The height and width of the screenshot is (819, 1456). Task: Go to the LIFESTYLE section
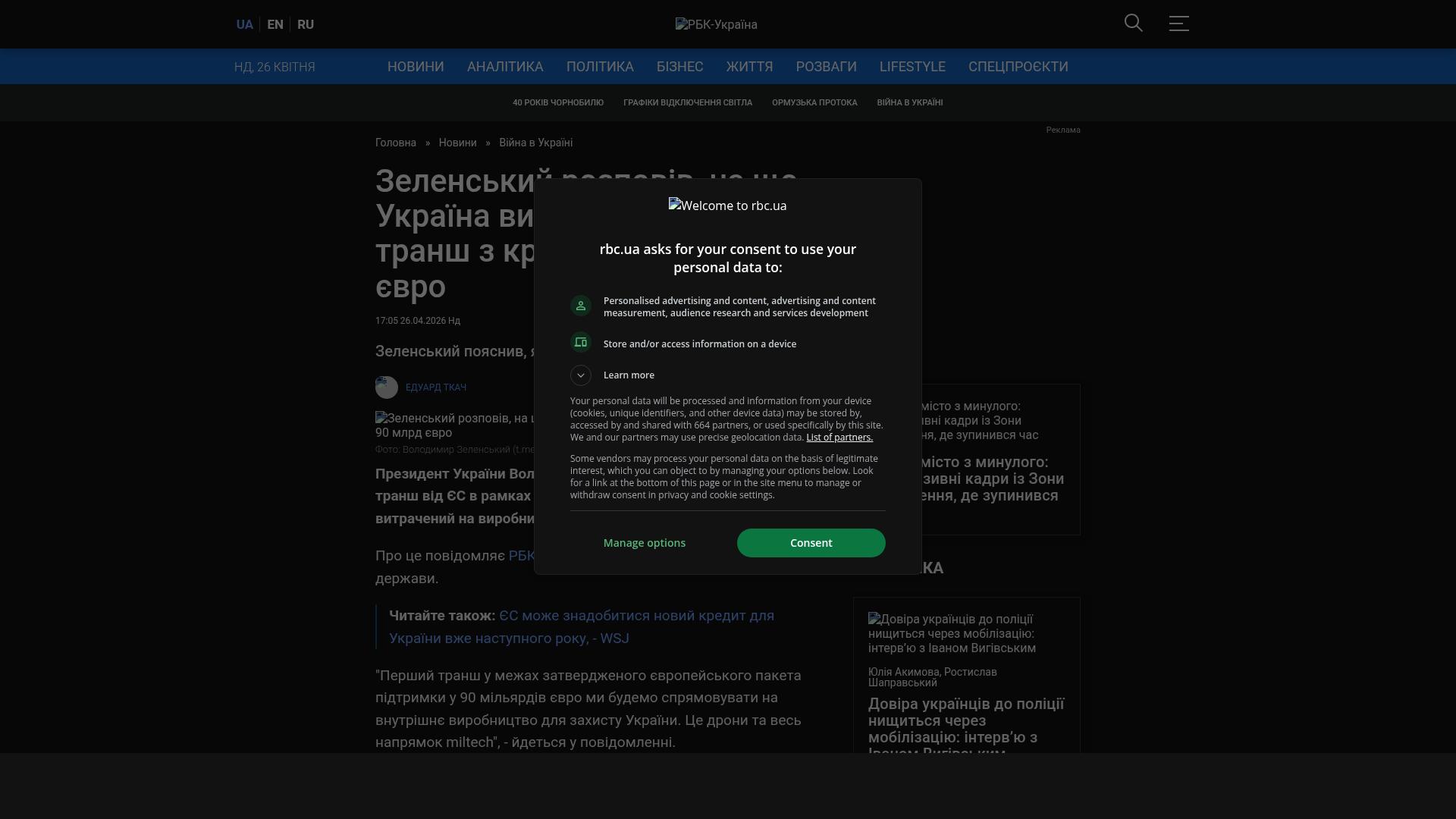point(912,67)
